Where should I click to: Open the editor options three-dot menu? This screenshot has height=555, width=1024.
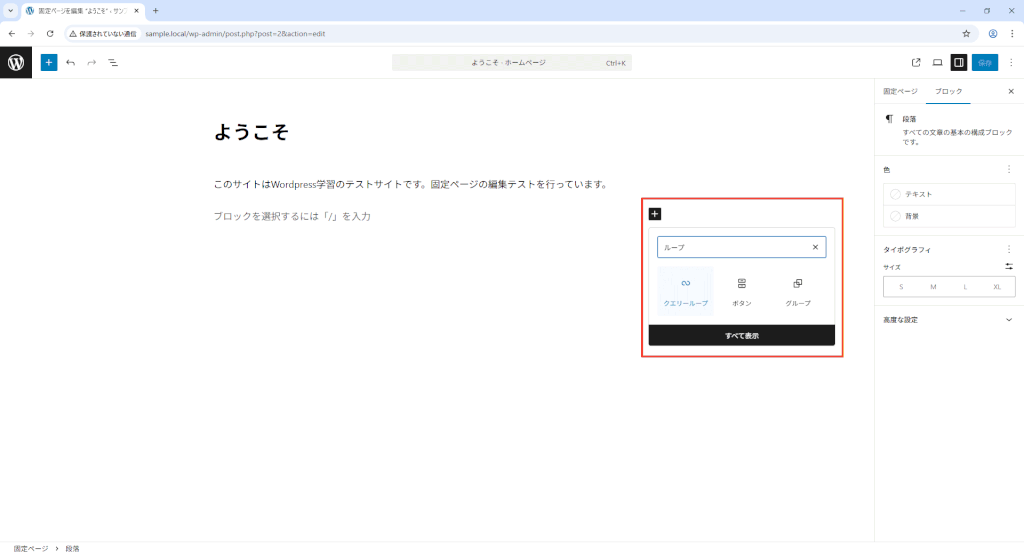[1011, 63]
